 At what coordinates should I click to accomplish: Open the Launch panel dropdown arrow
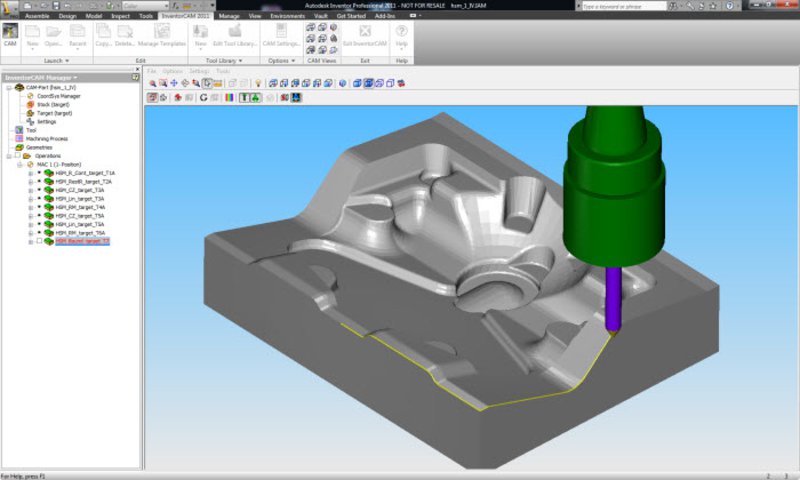[x=68, y=61]
